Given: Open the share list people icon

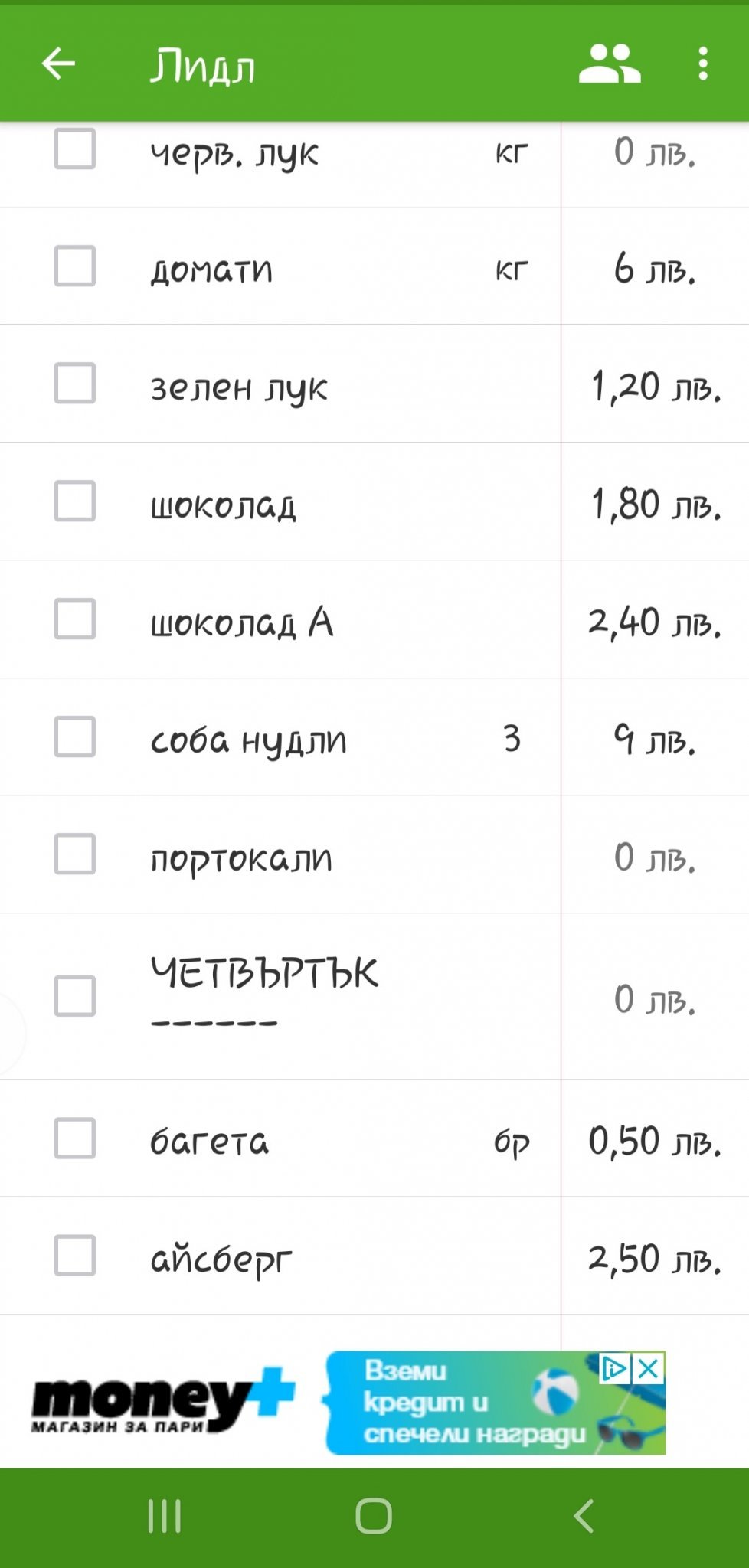Looking at the screenshot, I should coord(609,64).
